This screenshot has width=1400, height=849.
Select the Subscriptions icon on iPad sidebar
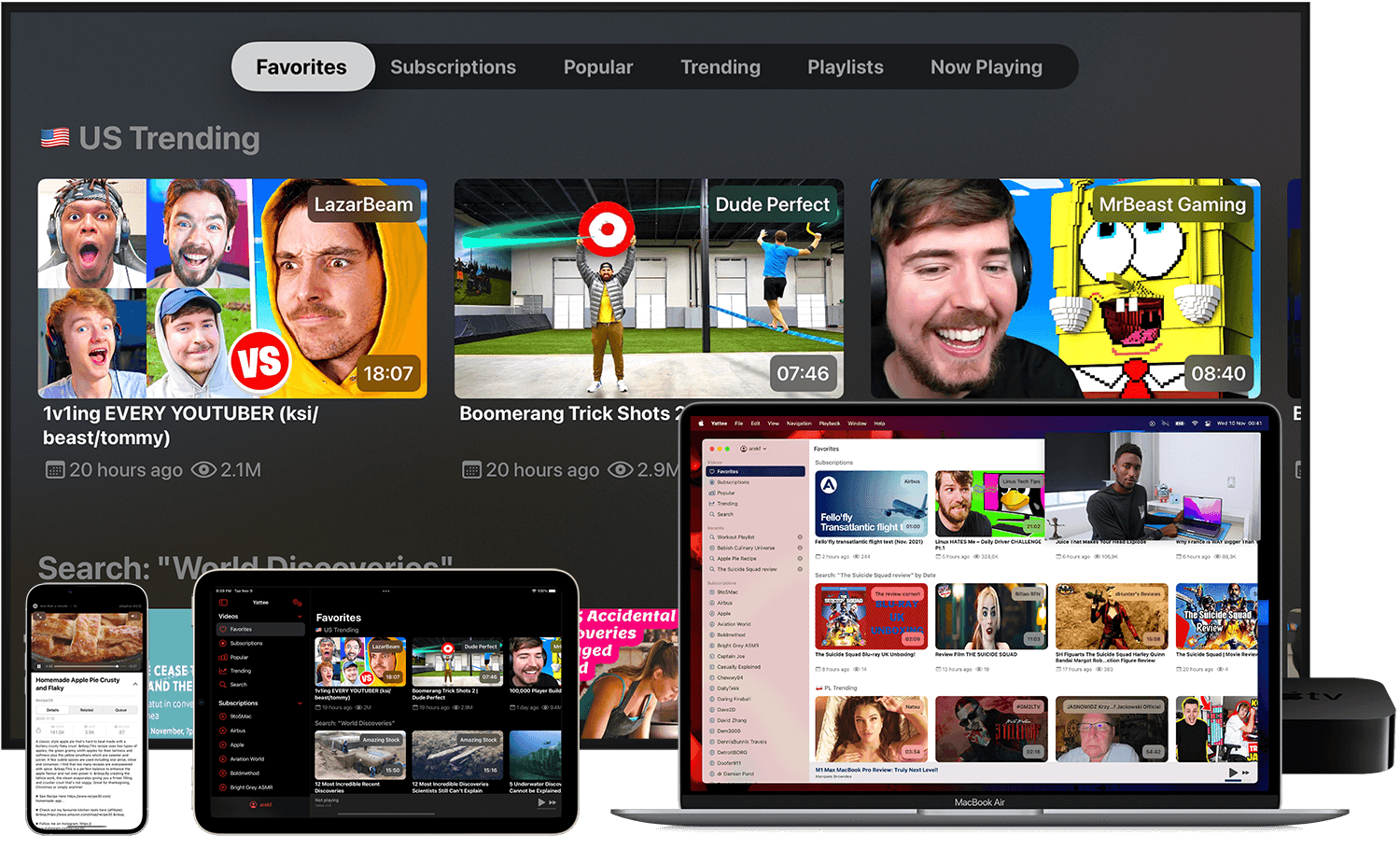coord(222,643)
